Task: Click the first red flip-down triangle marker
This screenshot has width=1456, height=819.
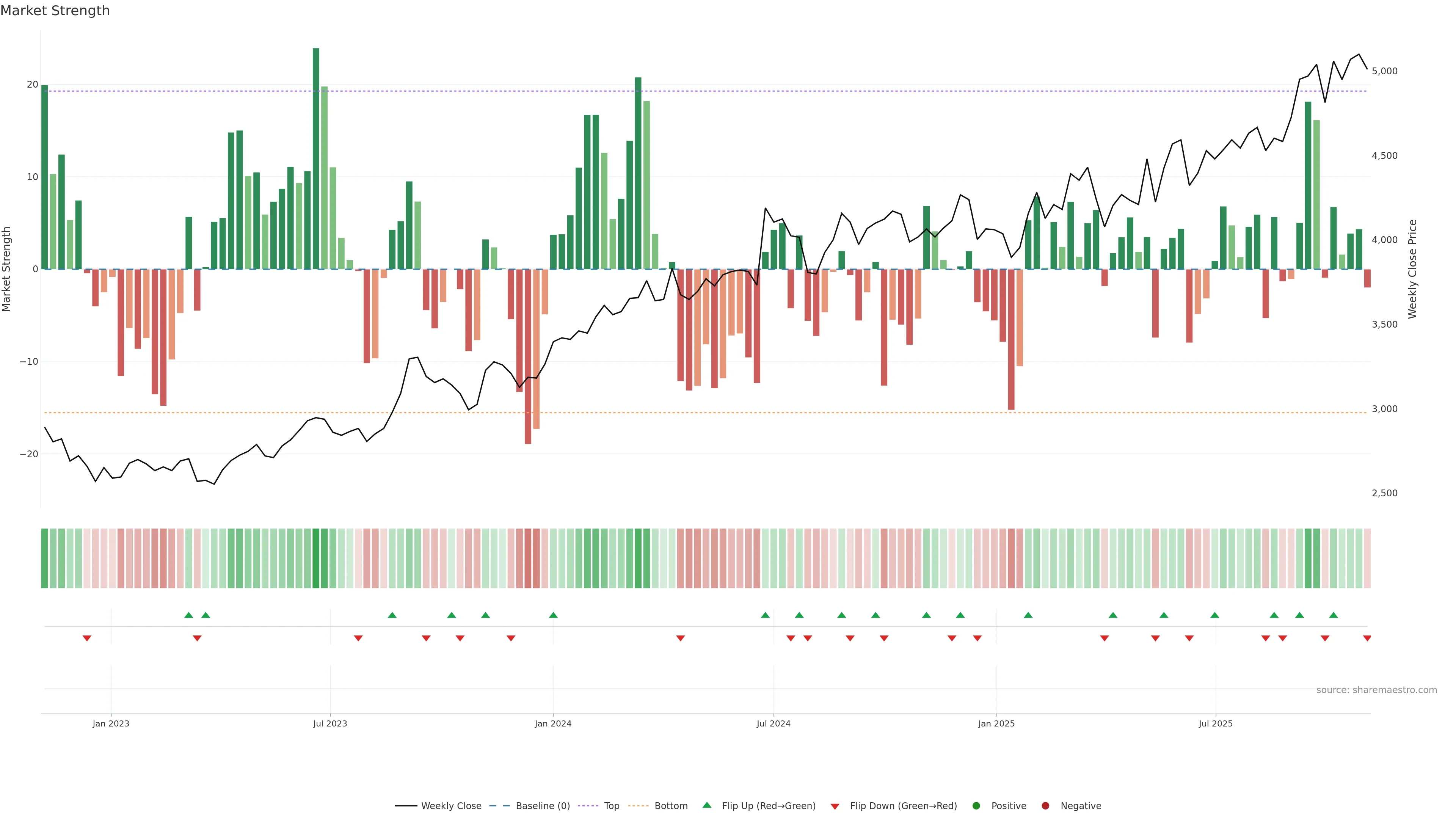Action: tap(87, 638)
